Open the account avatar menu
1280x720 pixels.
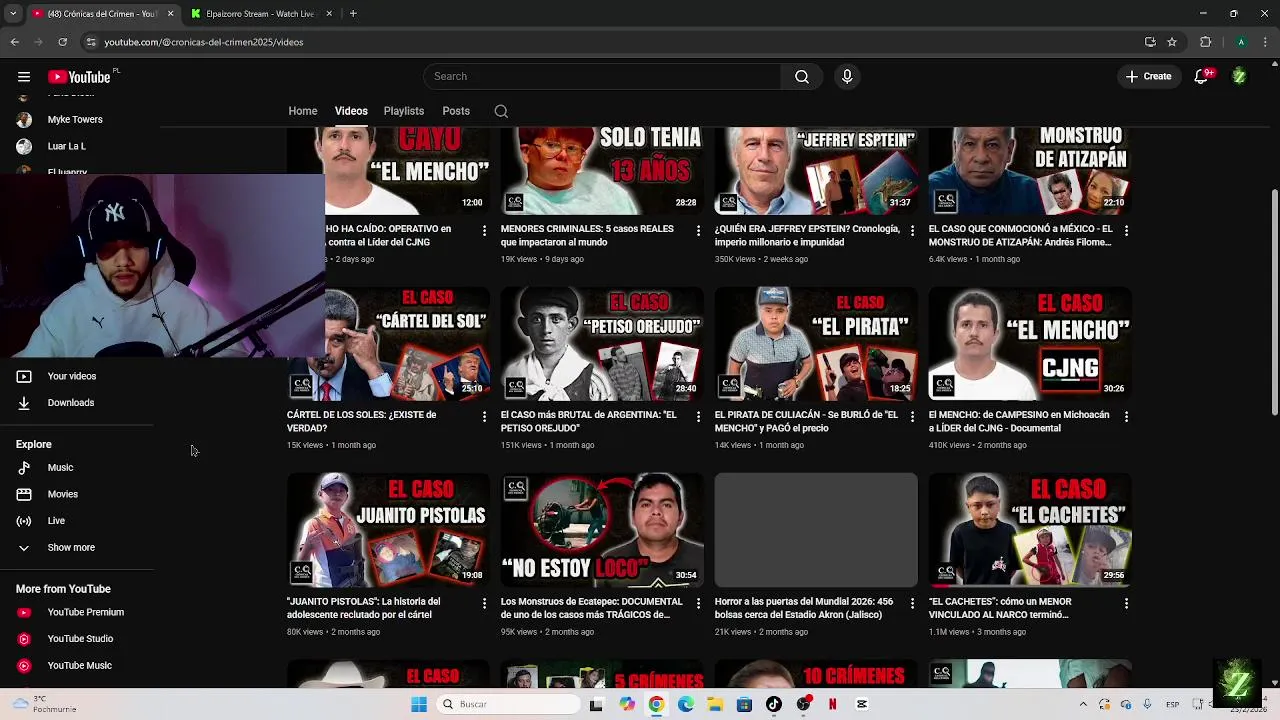1239,77
